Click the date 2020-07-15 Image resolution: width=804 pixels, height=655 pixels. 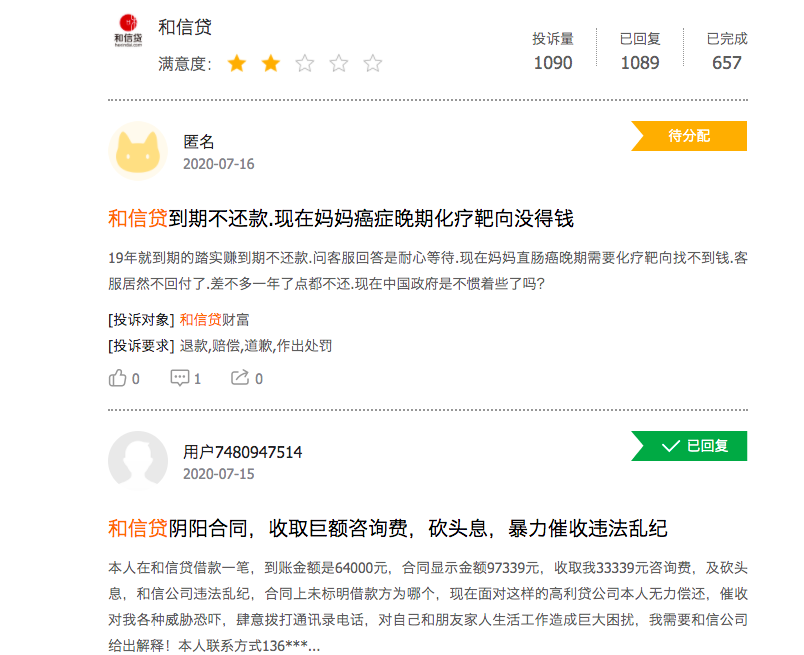[x=218, y=474]
